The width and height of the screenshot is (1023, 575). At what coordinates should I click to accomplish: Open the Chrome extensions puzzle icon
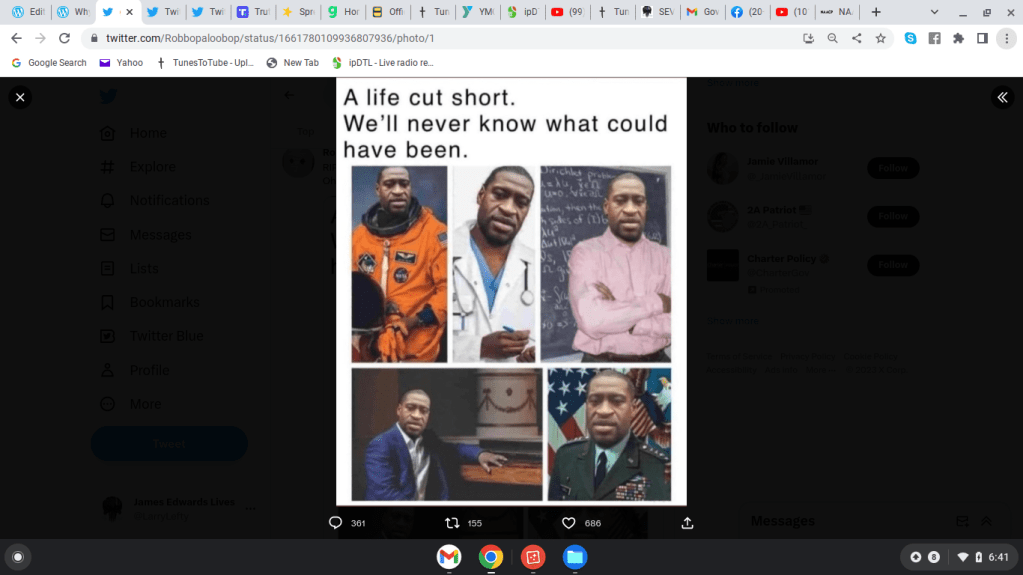958,38
